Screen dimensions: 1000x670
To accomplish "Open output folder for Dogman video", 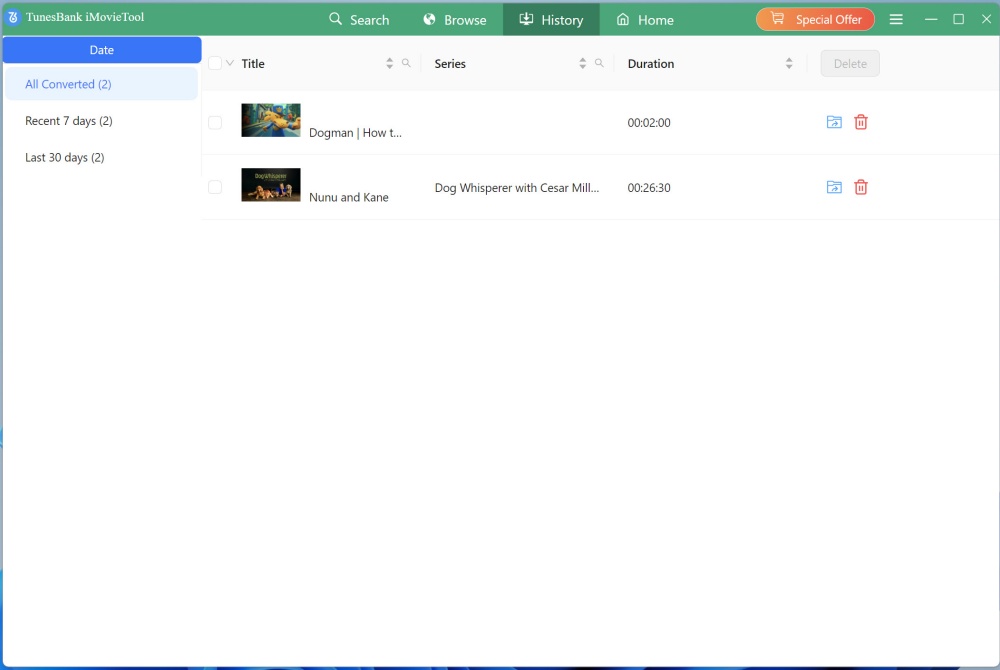I will point(834,122).
